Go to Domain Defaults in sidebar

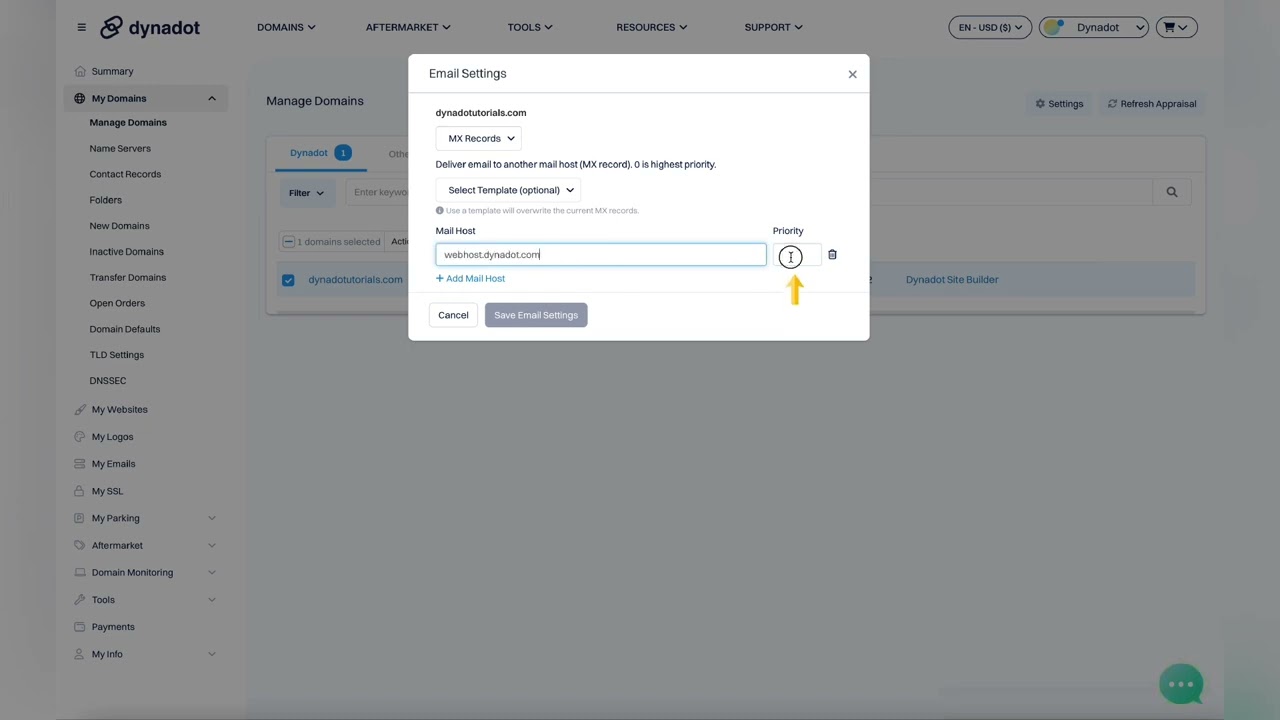coord(124,329)
